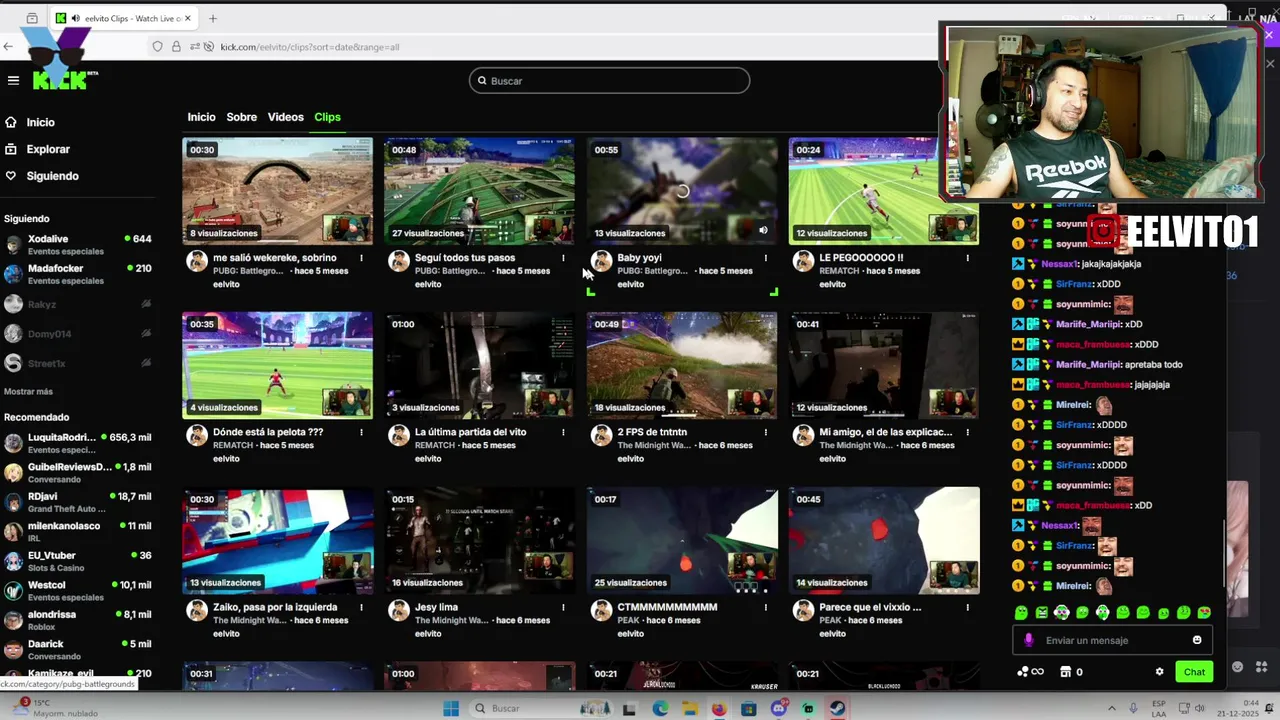Open the Windows Start menu

pyautogui.click(x=451, y=709)
